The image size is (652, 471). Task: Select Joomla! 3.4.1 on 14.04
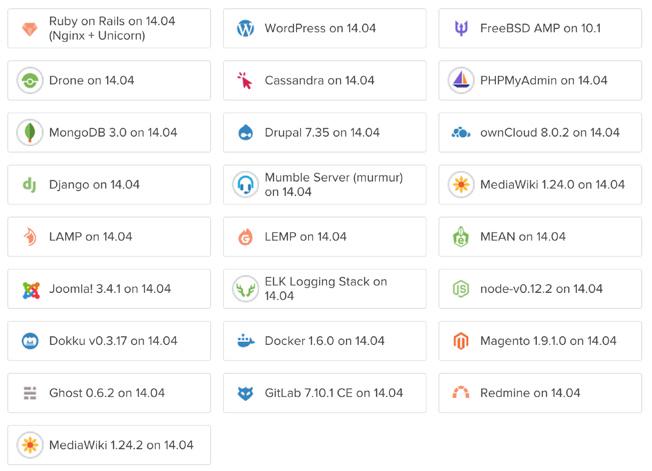pyautogui.click(x=109, y=289)
